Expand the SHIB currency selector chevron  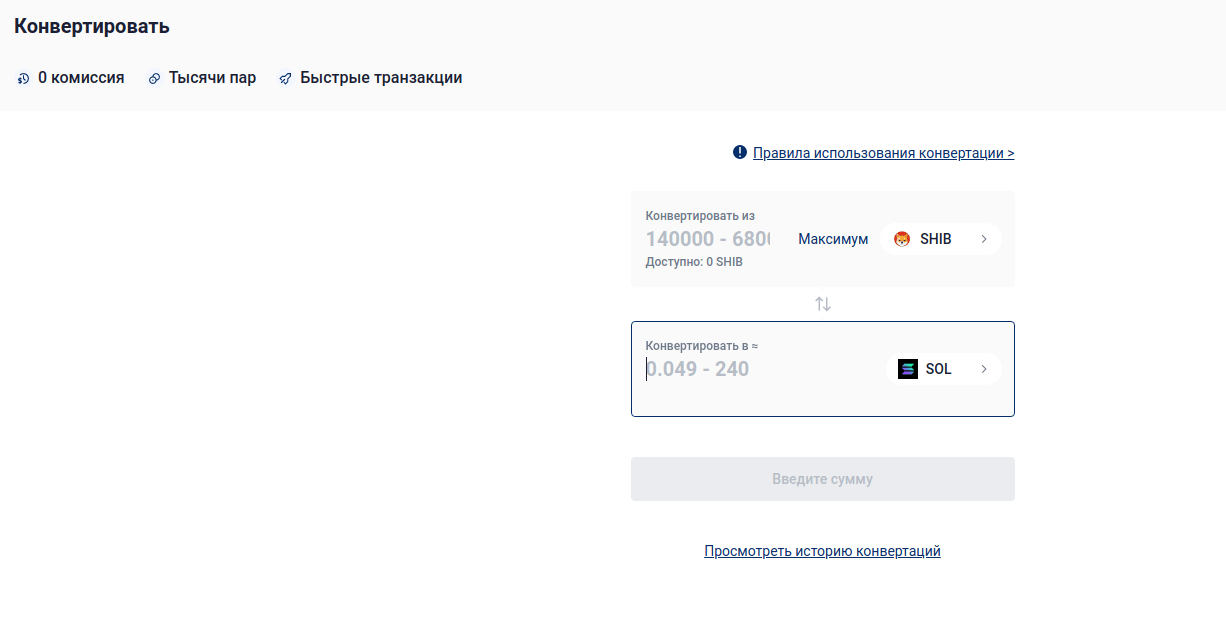[x=984, y=239]
